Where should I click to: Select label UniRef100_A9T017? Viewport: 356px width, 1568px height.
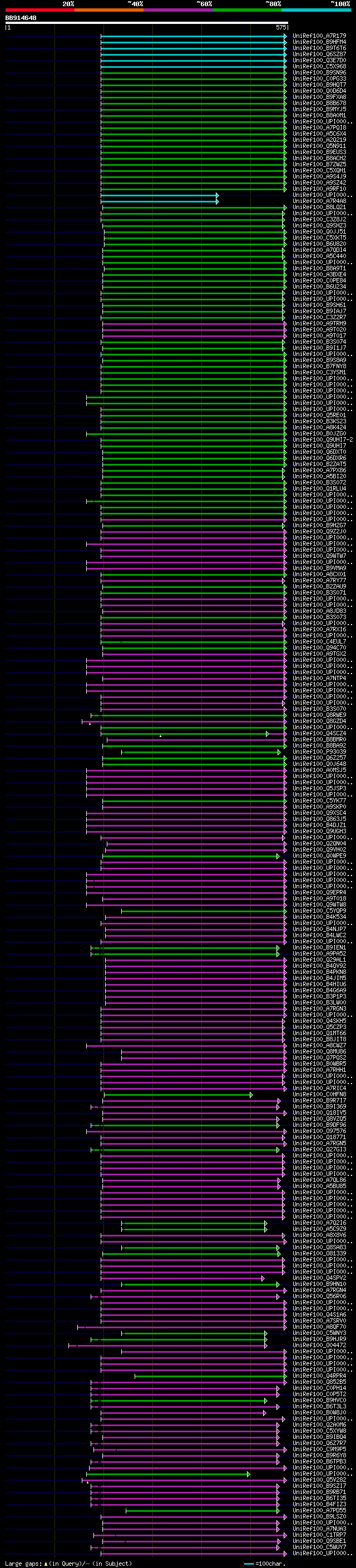point(319,335)
